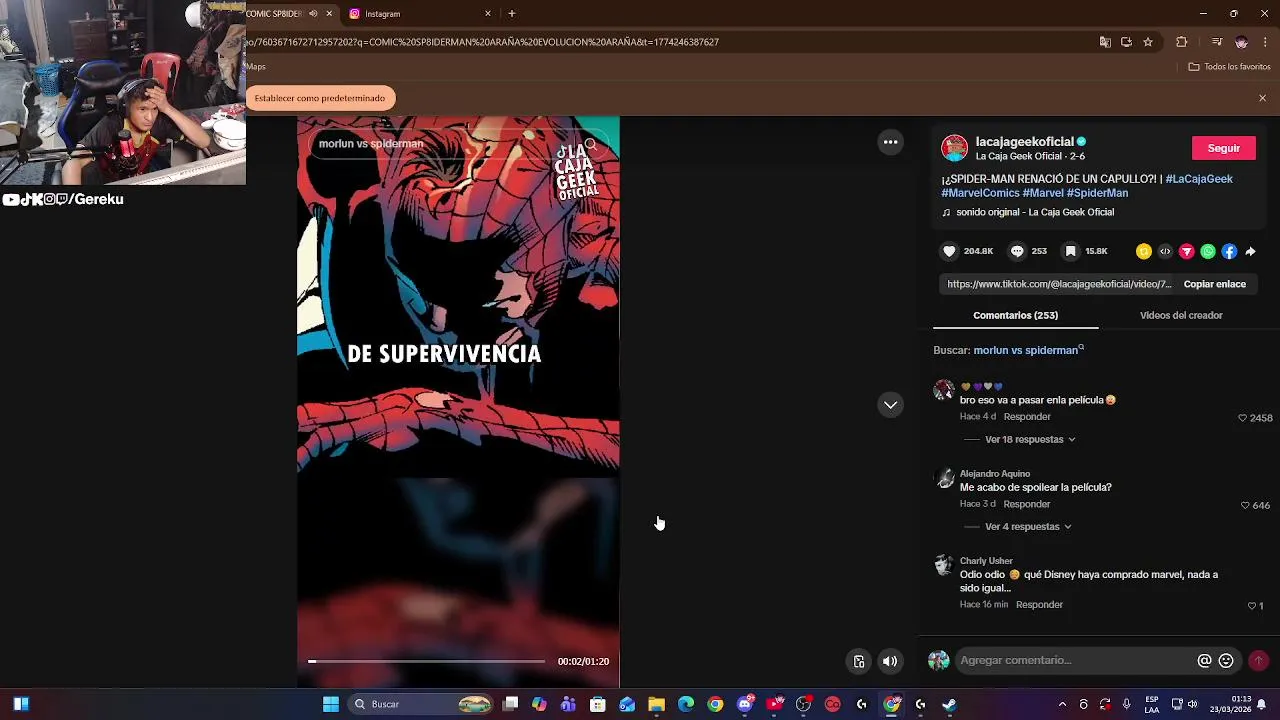Show hidden system tray icons chevron
Image resolution: width=1280 pixels, height=720 pixels.
[1062, 704]
